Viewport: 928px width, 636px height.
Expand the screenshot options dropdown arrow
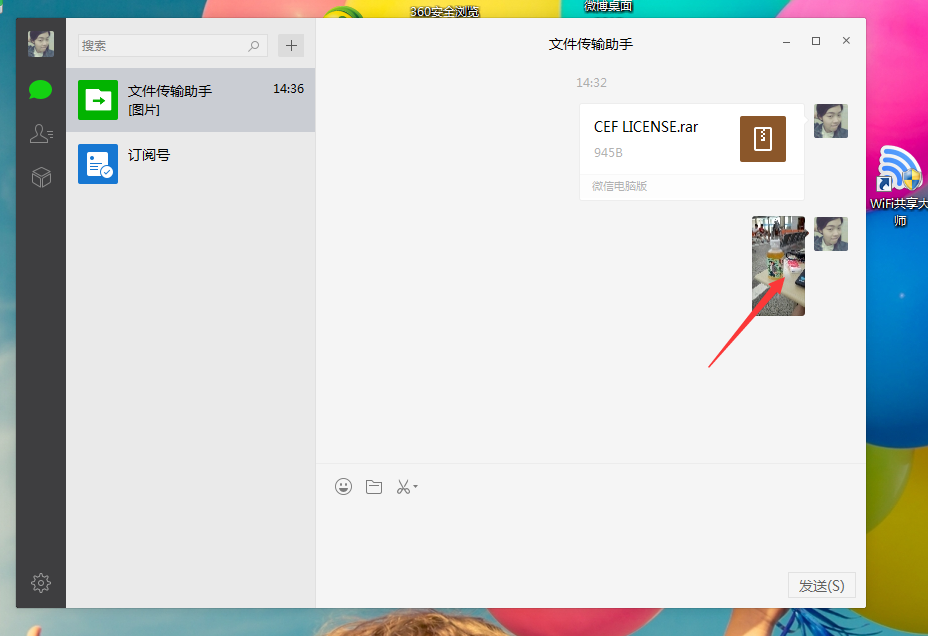(x=415, y=486)
